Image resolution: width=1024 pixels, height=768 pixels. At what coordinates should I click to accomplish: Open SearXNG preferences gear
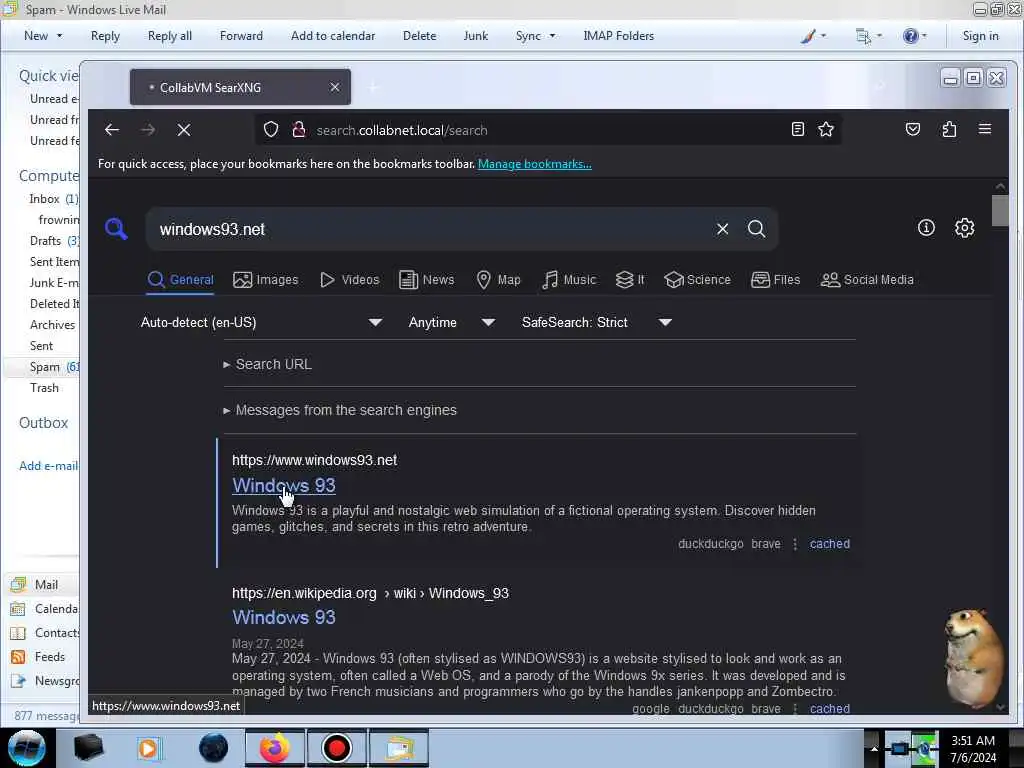(x=965, y=227)
